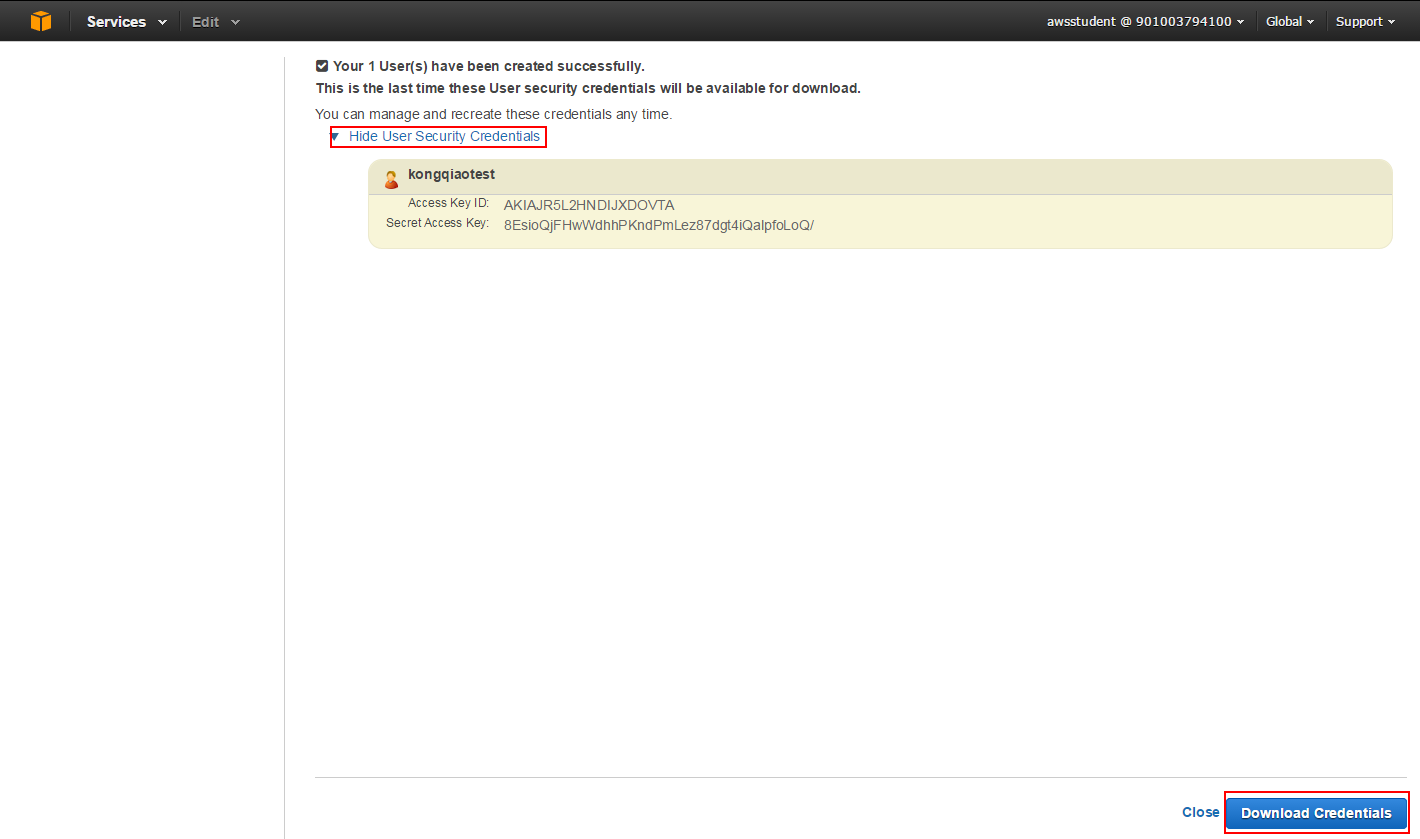Open the Edit menu
1420x839 pixels.
pos(205,22)
